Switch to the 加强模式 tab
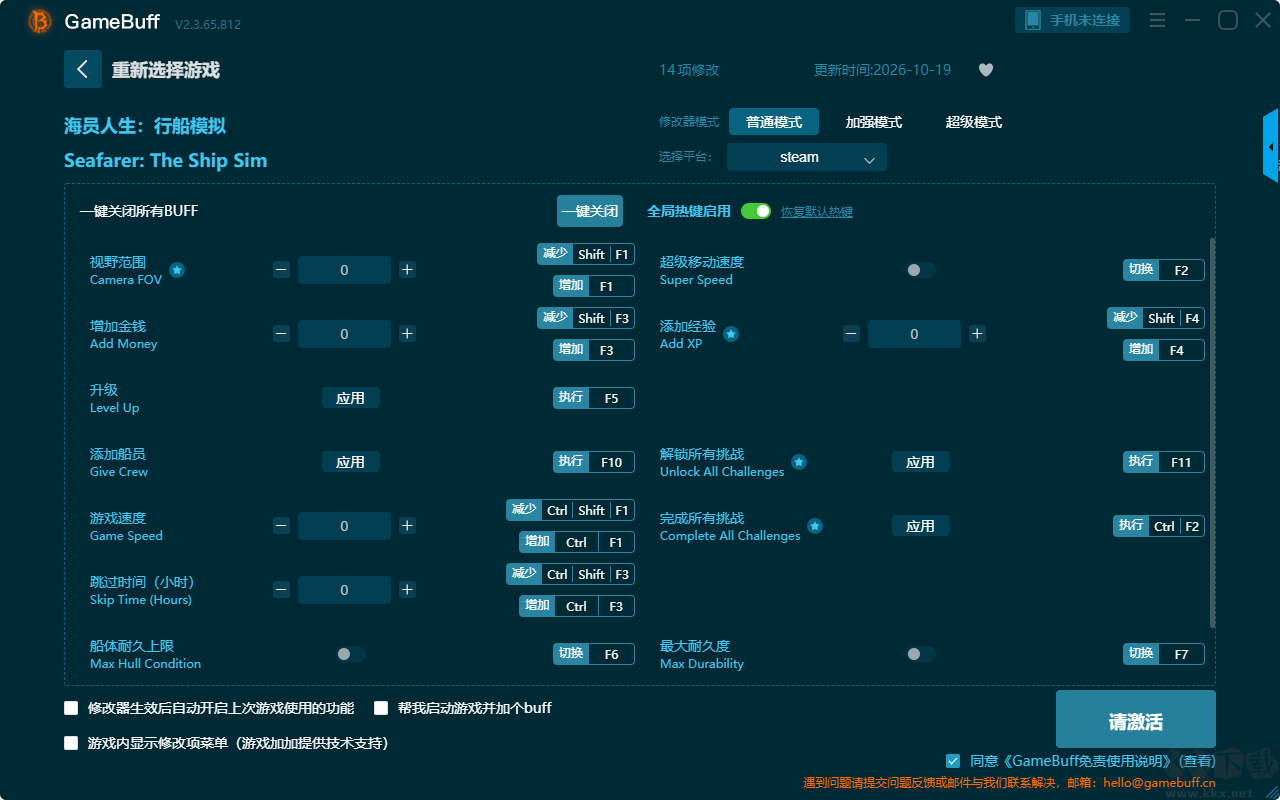 (874, 122)
